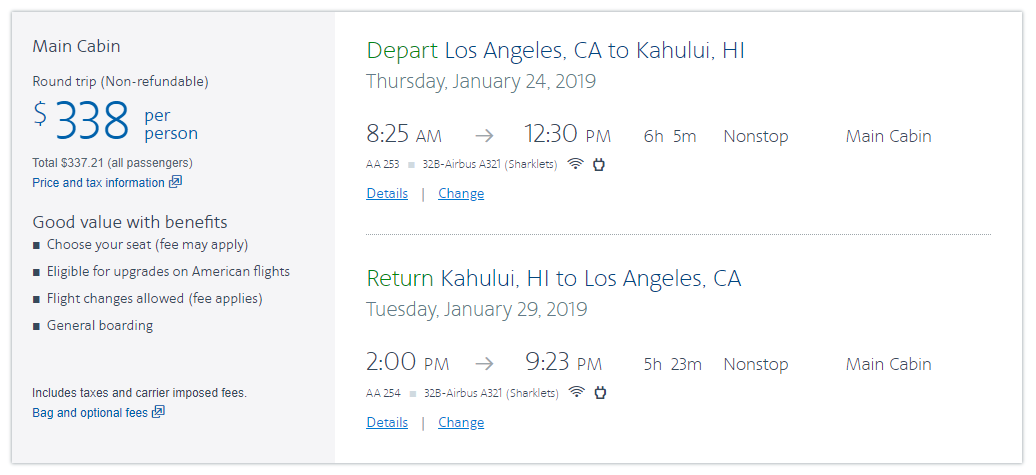
Task: Click the external-link icon beside Bag and optional fees
Action: pos(158,412)
